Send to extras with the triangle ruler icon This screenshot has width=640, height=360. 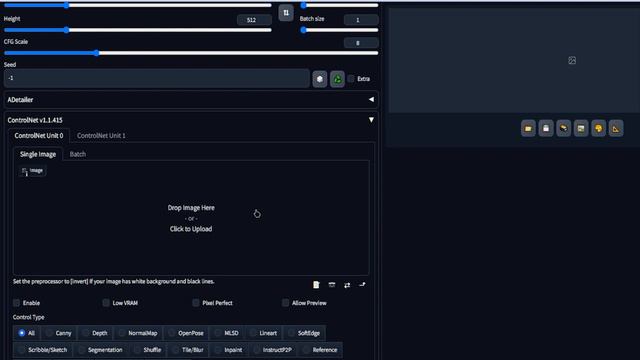tap(616, 129)
